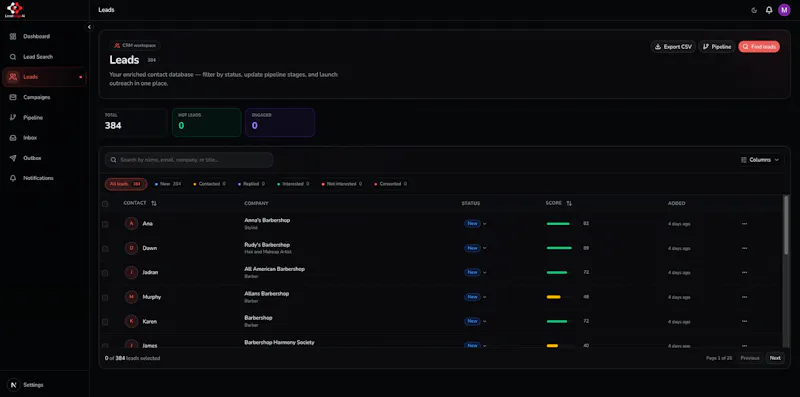Click the Pipeline button in header
The width and height of the screenshot is (800, 397).
point(717,46)
